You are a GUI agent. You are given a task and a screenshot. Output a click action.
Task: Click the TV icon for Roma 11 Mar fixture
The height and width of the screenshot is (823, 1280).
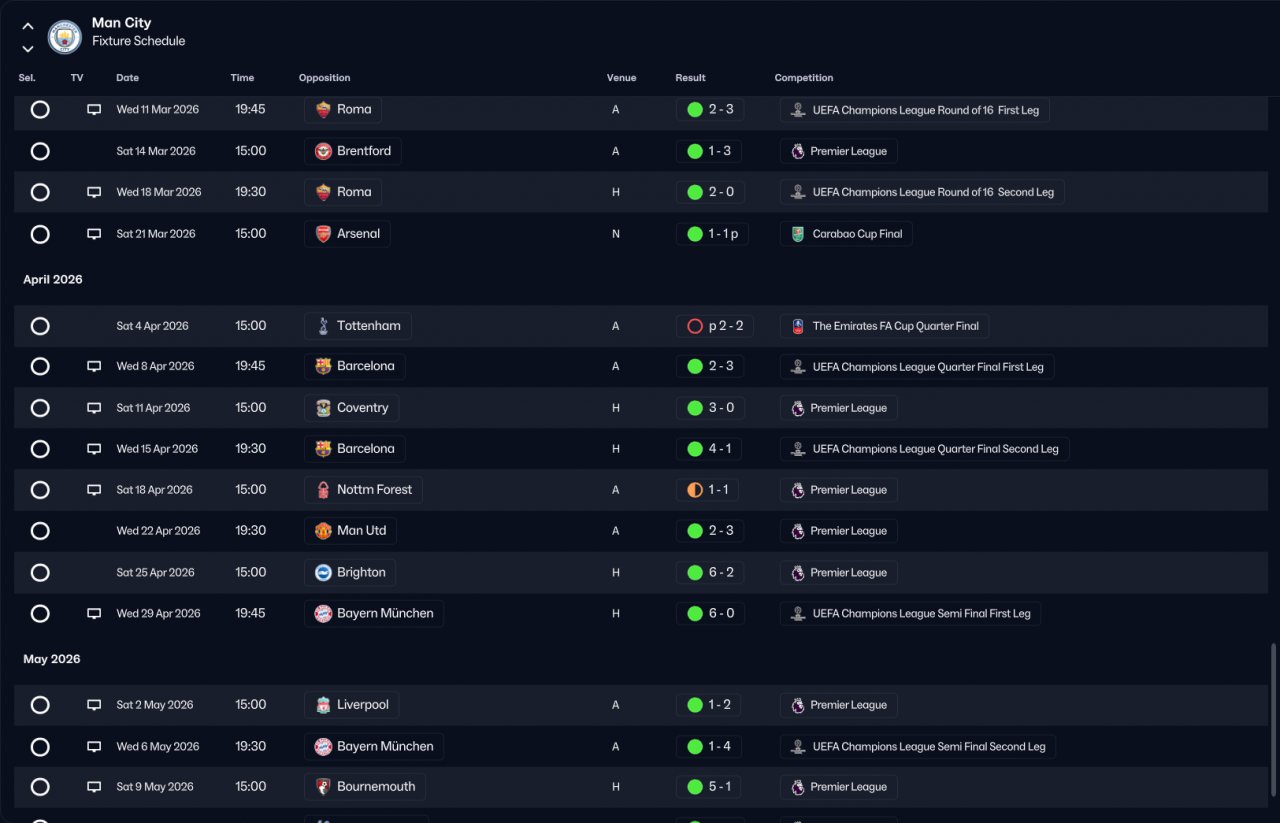(x=94, y=110)
